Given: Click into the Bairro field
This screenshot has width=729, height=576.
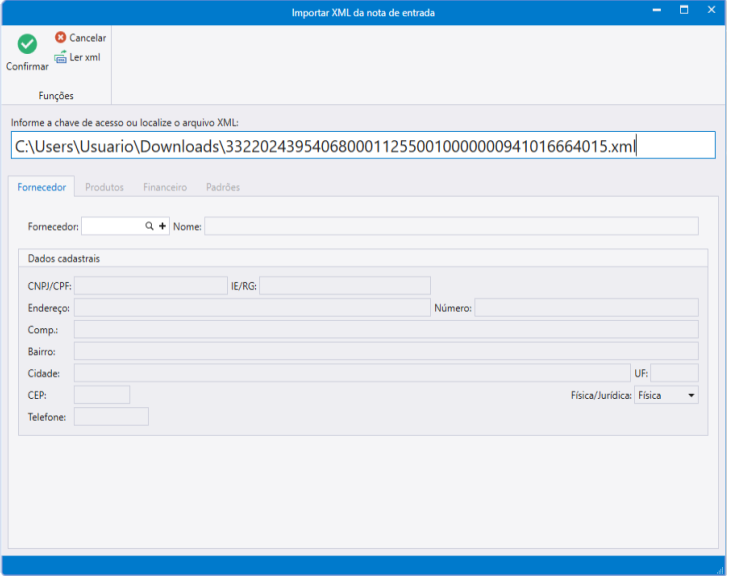Looking at the screenshot, I should coord(386,351).
